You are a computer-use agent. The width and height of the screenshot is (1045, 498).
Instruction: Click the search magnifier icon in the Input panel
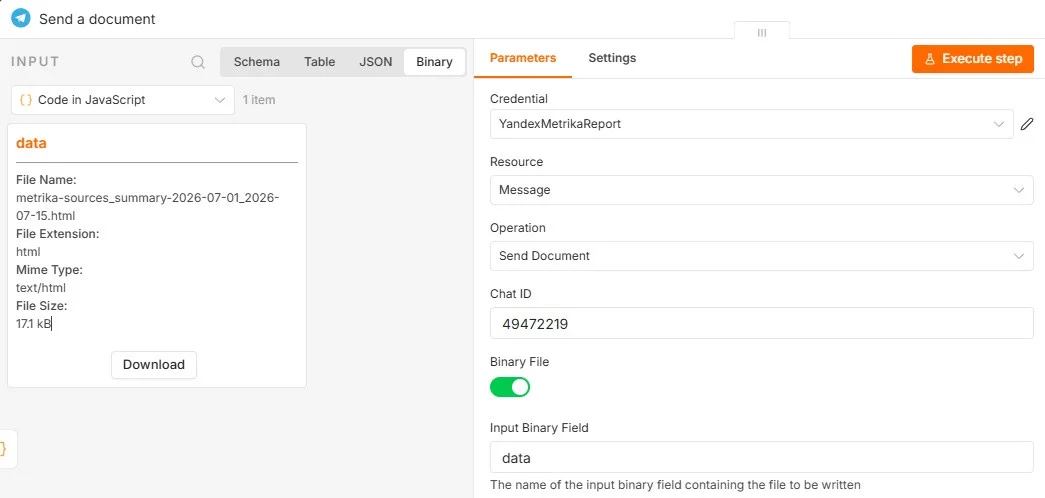(x=198, y=62)
